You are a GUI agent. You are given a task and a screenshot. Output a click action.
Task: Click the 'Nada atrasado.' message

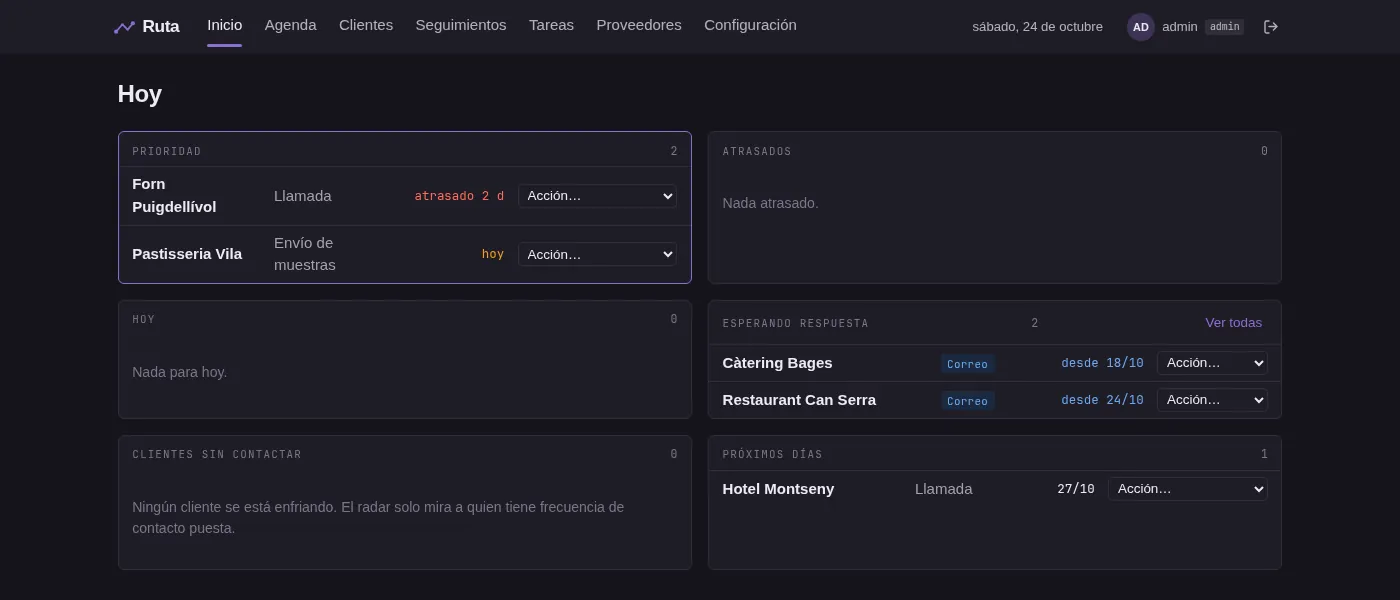770,203
